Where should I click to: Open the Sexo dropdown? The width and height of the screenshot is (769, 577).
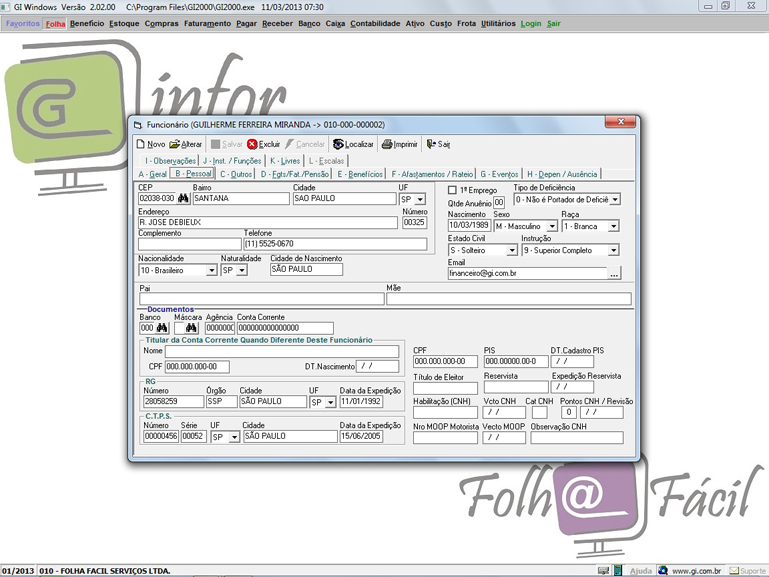tap(552, 226)
